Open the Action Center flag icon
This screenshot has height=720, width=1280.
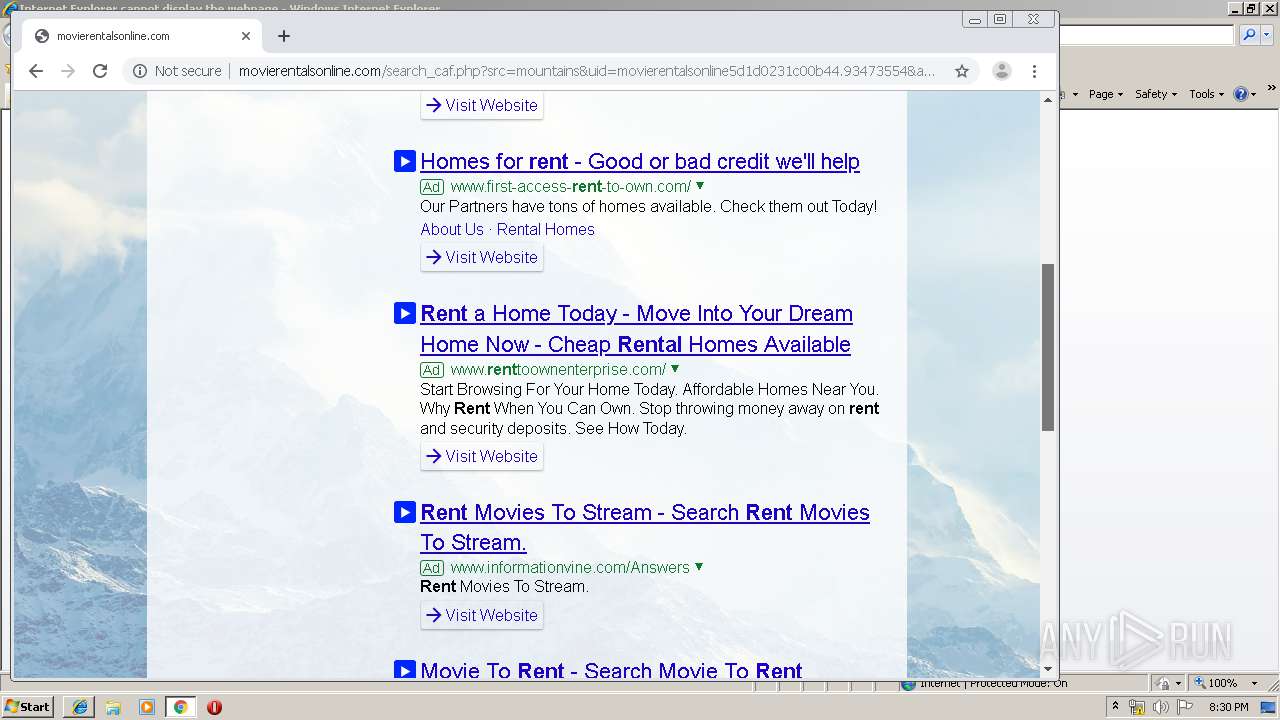tap(1185, 707)
